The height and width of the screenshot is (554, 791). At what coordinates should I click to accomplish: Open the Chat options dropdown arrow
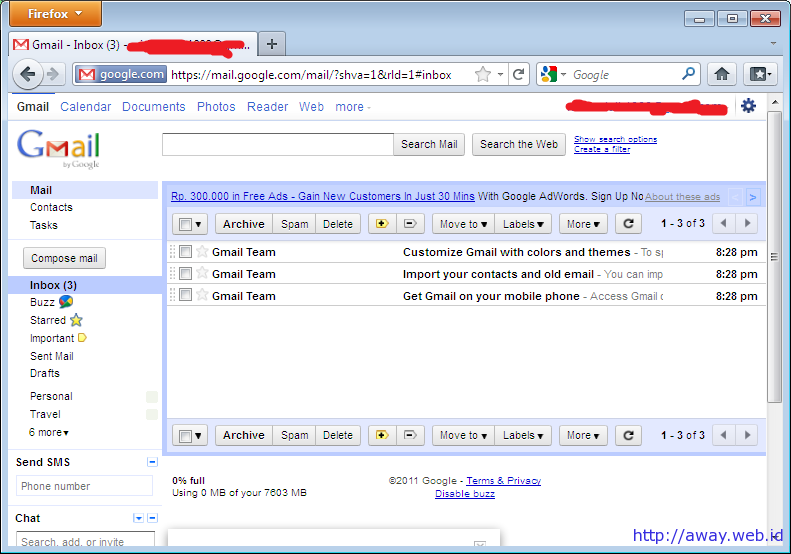point(138,518)
